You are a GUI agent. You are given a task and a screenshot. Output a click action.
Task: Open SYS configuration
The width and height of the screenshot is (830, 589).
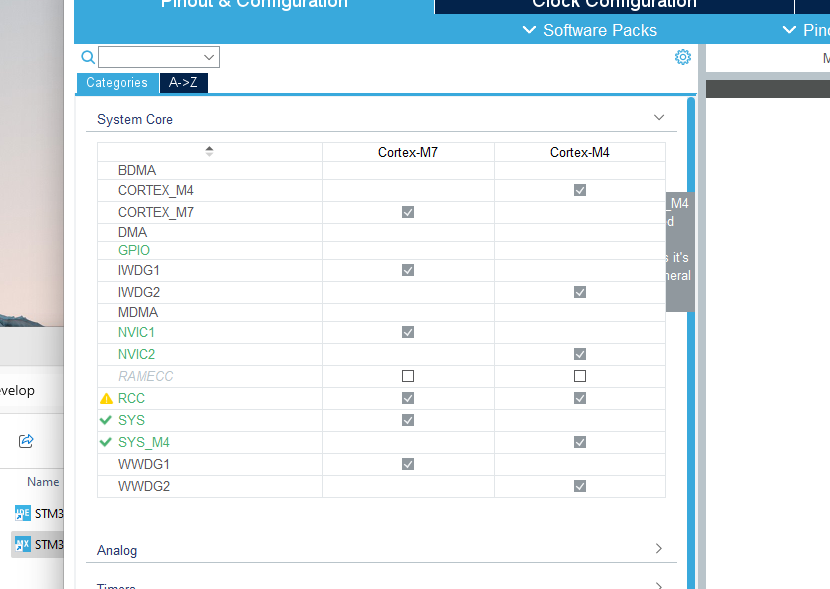pyautogui.click(x=131, y=420)
